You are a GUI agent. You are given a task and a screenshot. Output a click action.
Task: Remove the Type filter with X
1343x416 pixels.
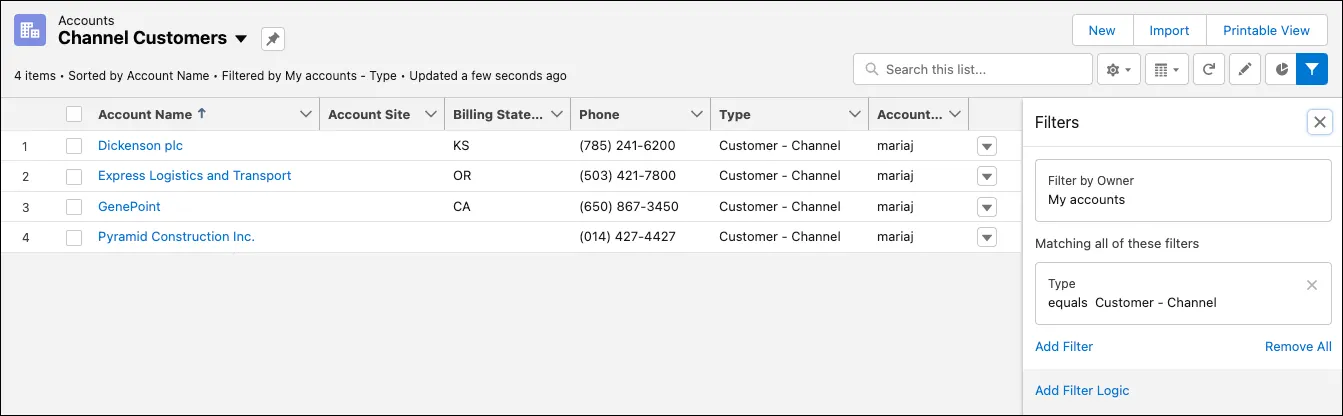click(1312, 285)
